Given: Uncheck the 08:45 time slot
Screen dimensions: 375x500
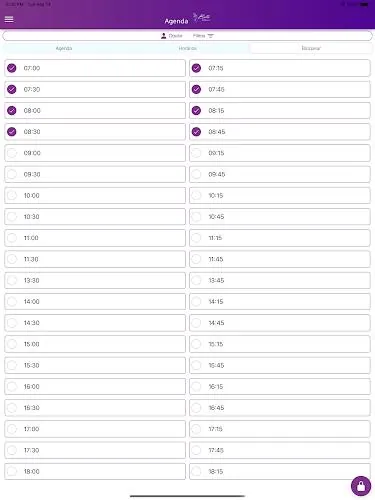Looking at the screenshot, I should (x=196, y=132).
